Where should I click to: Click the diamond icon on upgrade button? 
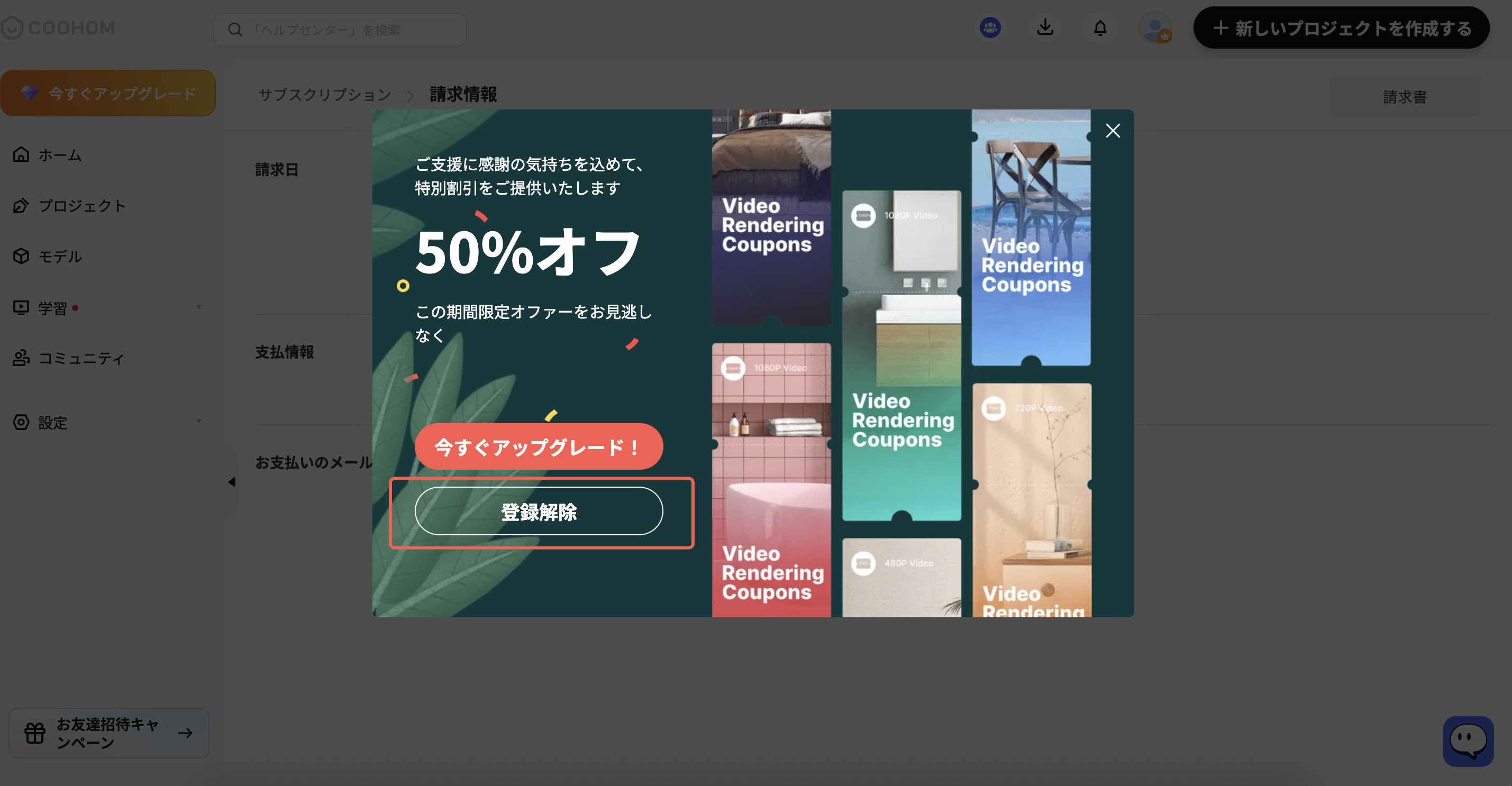pyautogui.click(x=29, y=93)
